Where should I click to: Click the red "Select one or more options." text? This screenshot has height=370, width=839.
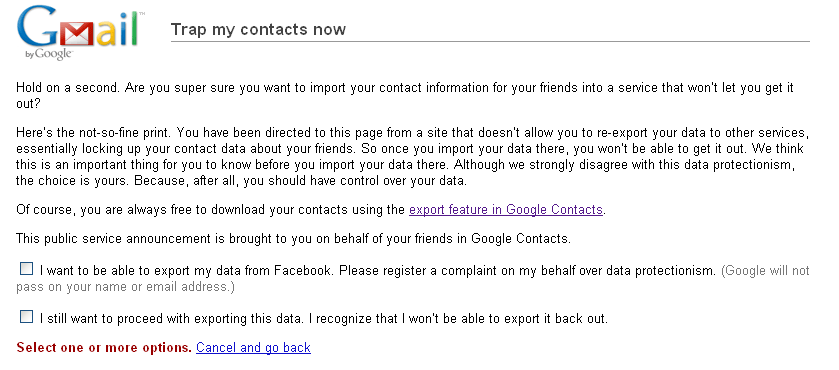pyautogui.click(x=104, y=348)
